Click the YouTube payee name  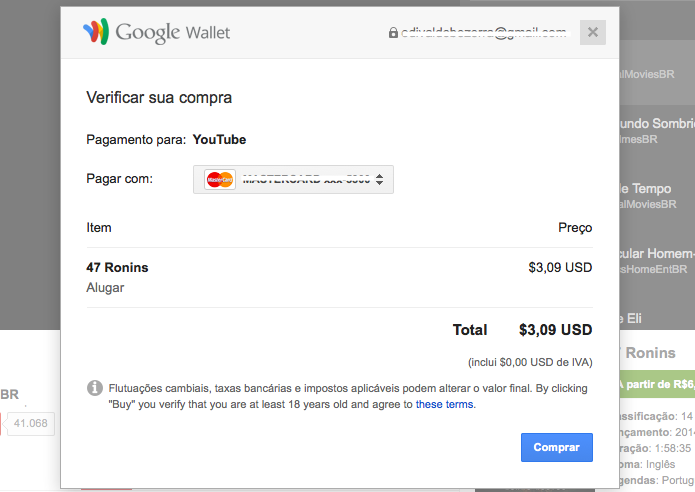pyautogui.click(x=219, y=140)
